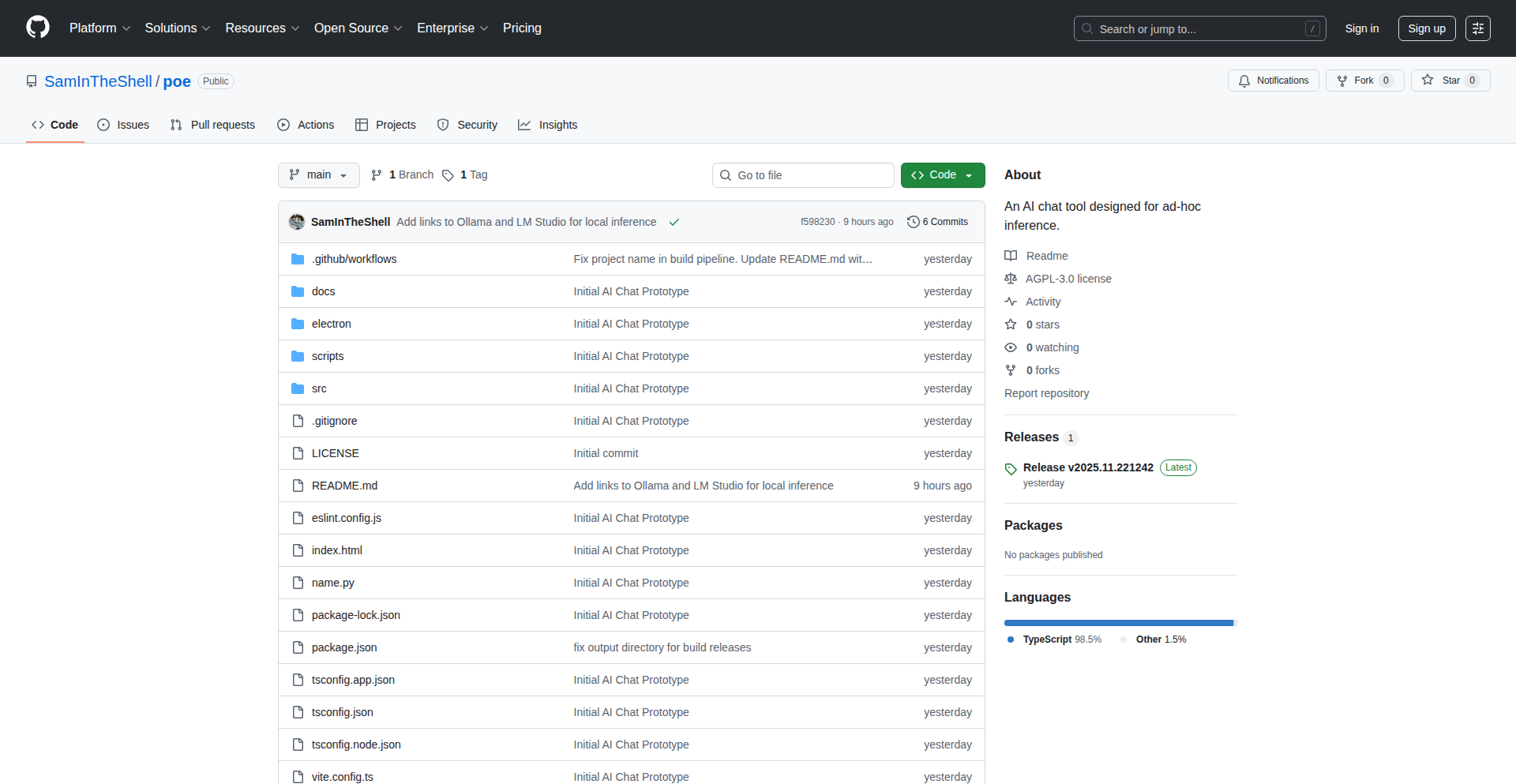Click the Release v2025.11.221242 tag icon

(x=1011, y=468)
